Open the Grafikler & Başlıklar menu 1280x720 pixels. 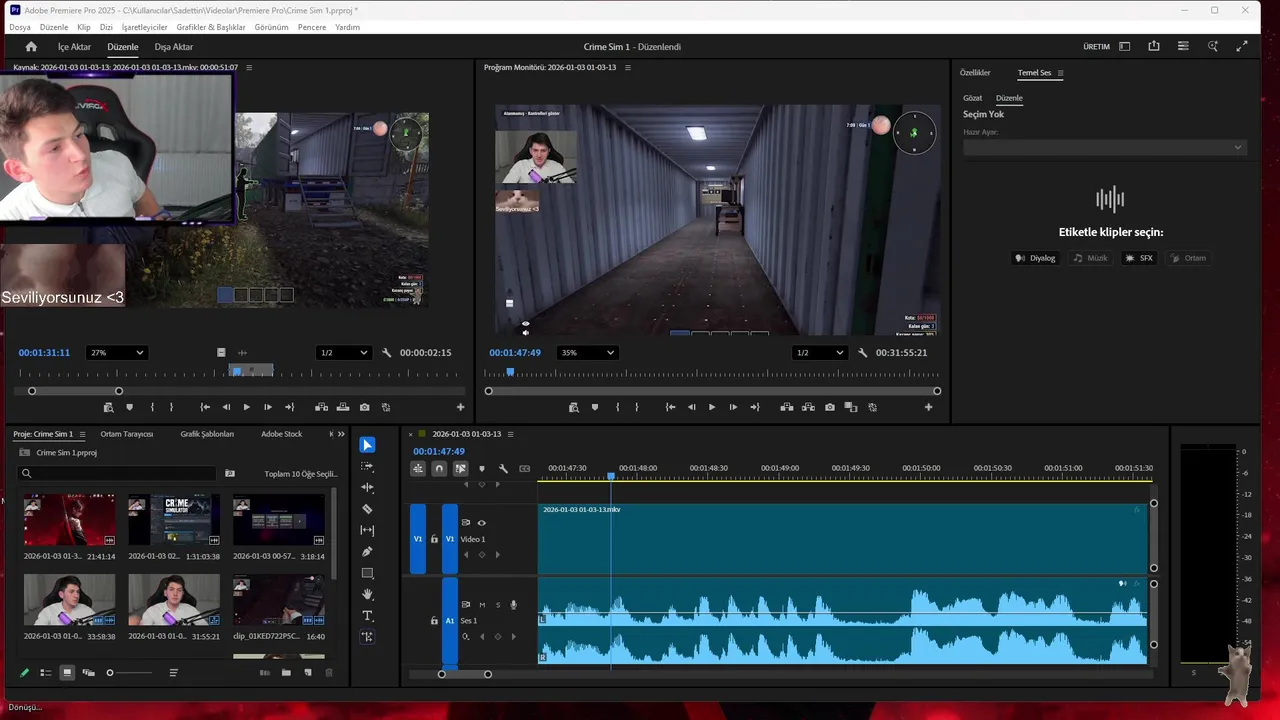[211, 27]
